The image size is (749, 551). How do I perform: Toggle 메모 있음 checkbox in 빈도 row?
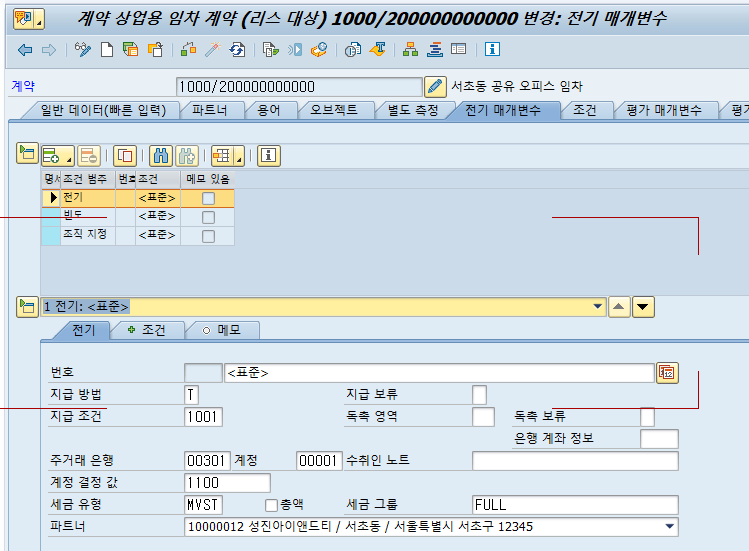point(208,217)
